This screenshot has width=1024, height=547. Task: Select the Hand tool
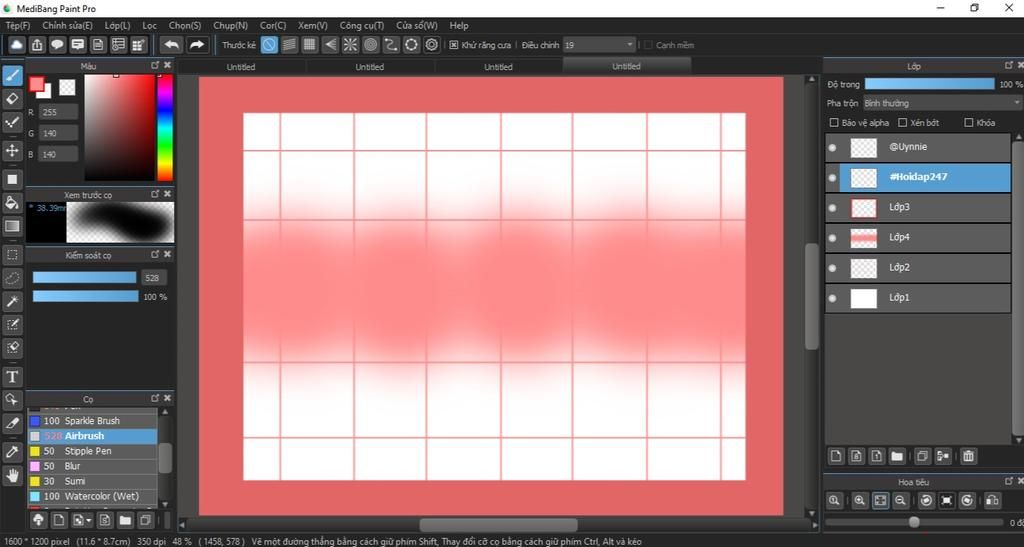(x=12, y=475)
